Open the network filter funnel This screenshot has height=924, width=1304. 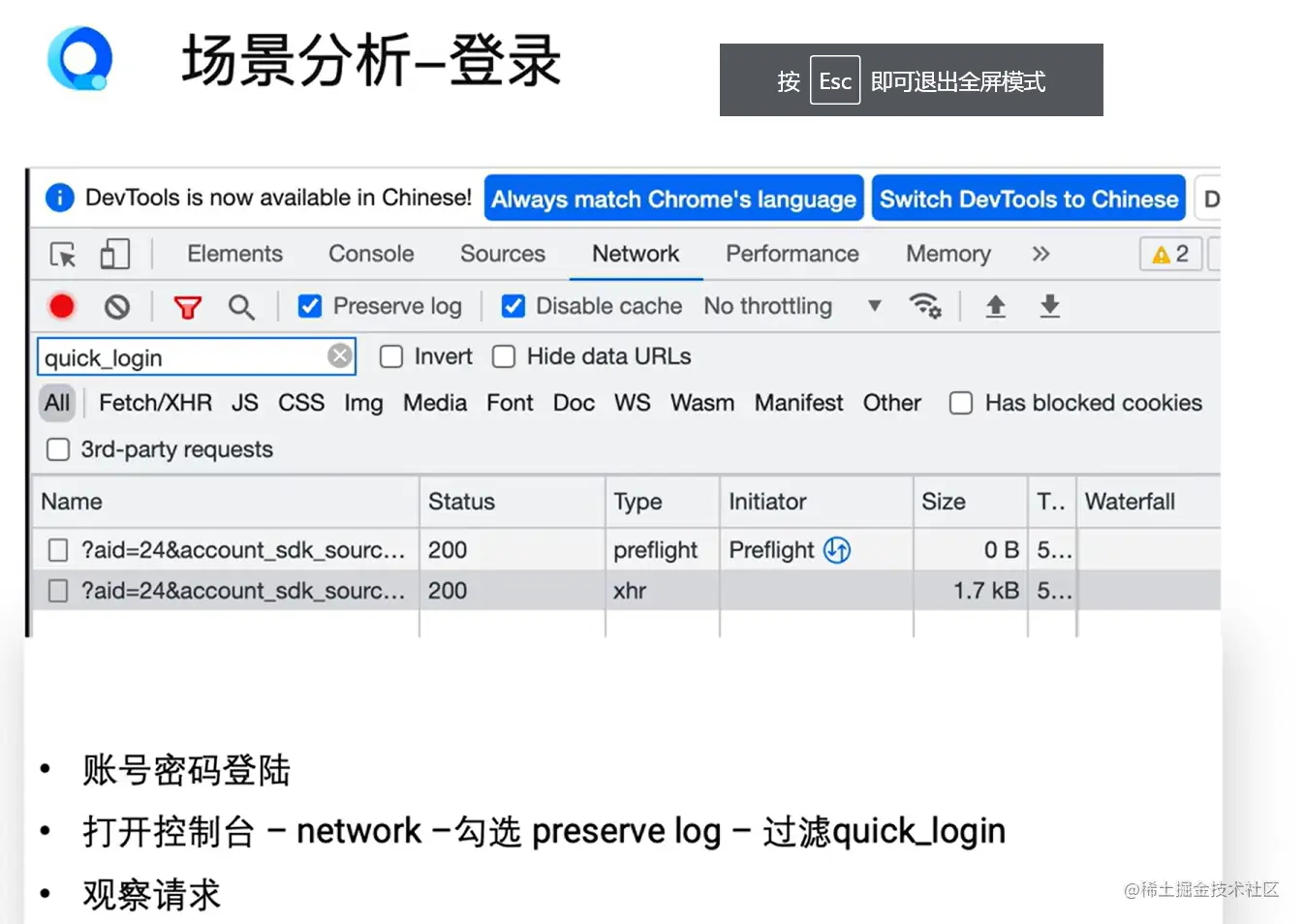(187, 306)
